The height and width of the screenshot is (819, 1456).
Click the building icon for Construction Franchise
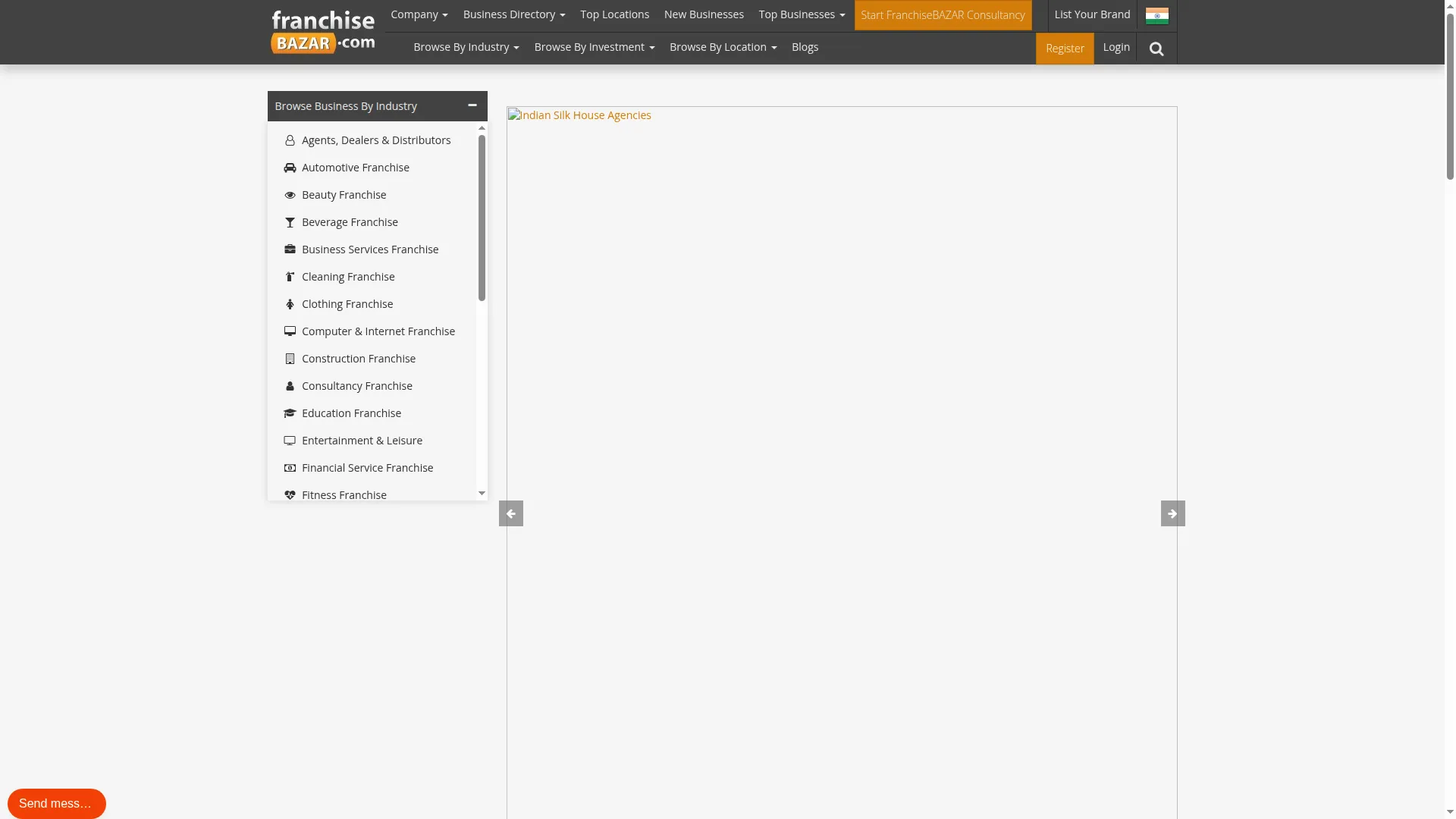pyautogui.click(x=290, y=359)
